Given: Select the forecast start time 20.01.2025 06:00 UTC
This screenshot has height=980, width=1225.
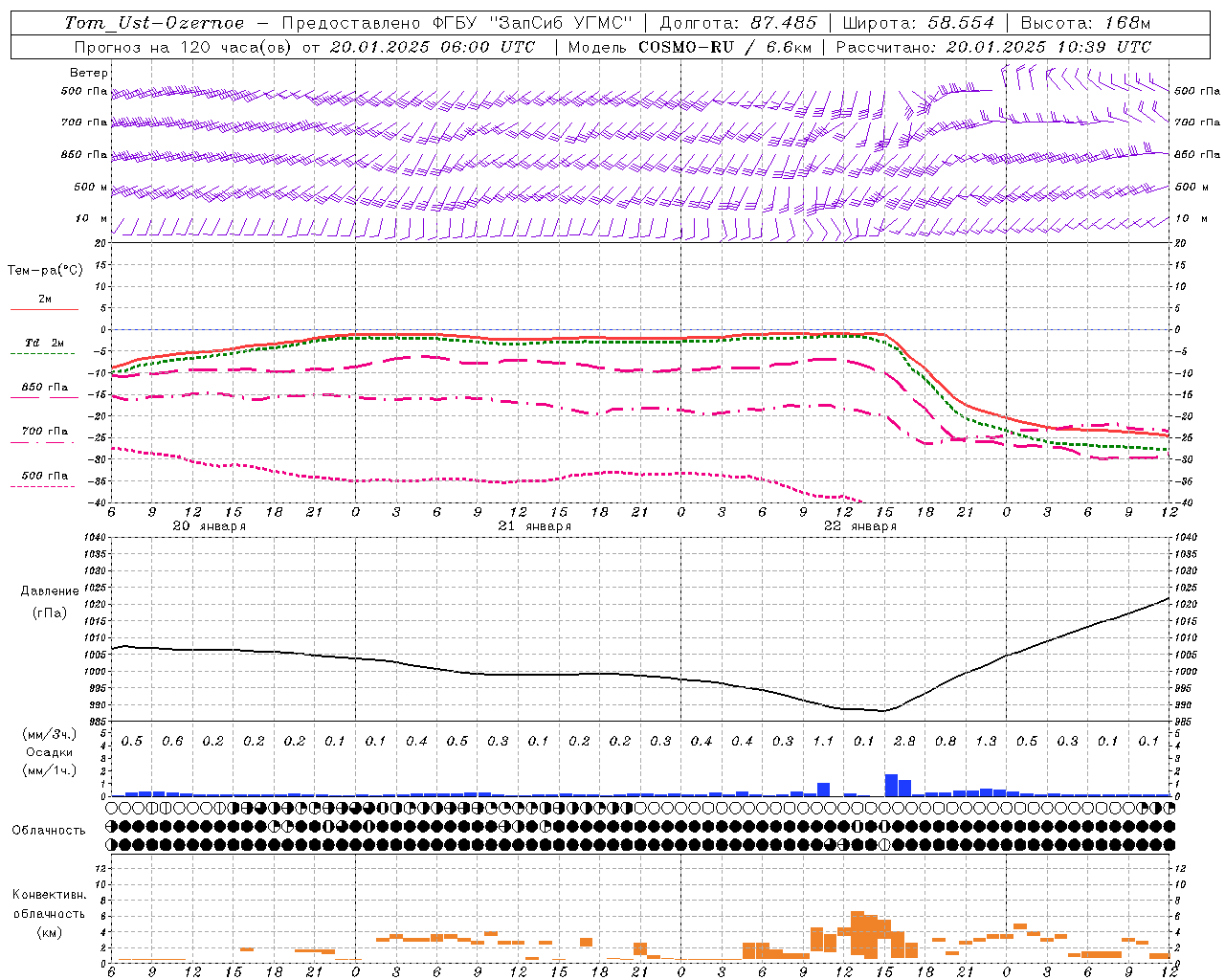Looking at the screenshot, I should pos(433,47).
